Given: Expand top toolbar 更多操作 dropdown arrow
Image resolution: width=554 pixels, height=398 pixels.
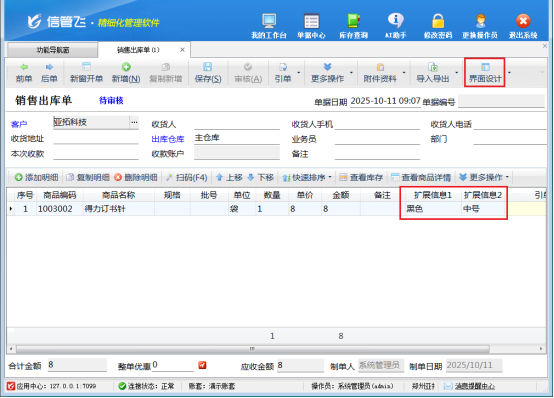Looking at the screenshot, I should tap(351, 73).
